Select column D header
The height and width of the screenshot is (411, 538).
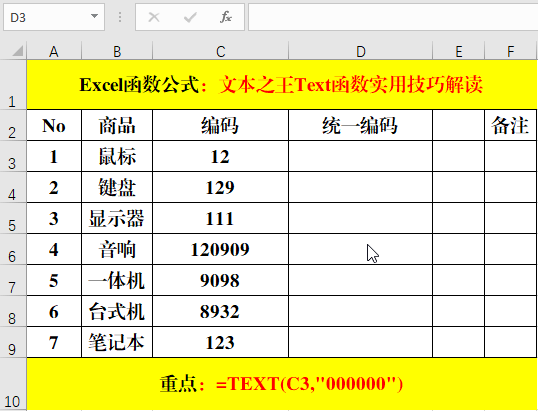(361, 51)
